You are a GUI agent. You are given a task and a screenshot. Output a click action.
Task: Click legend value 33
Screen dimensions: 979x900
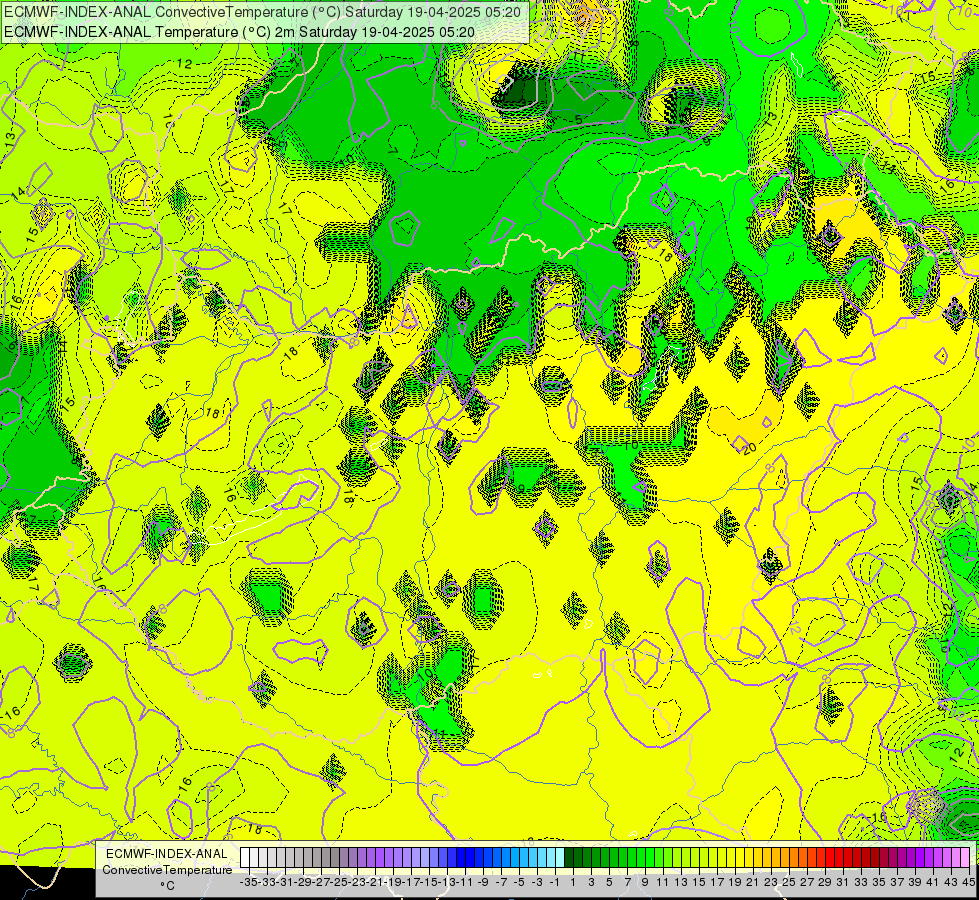[x=862, y=883]
